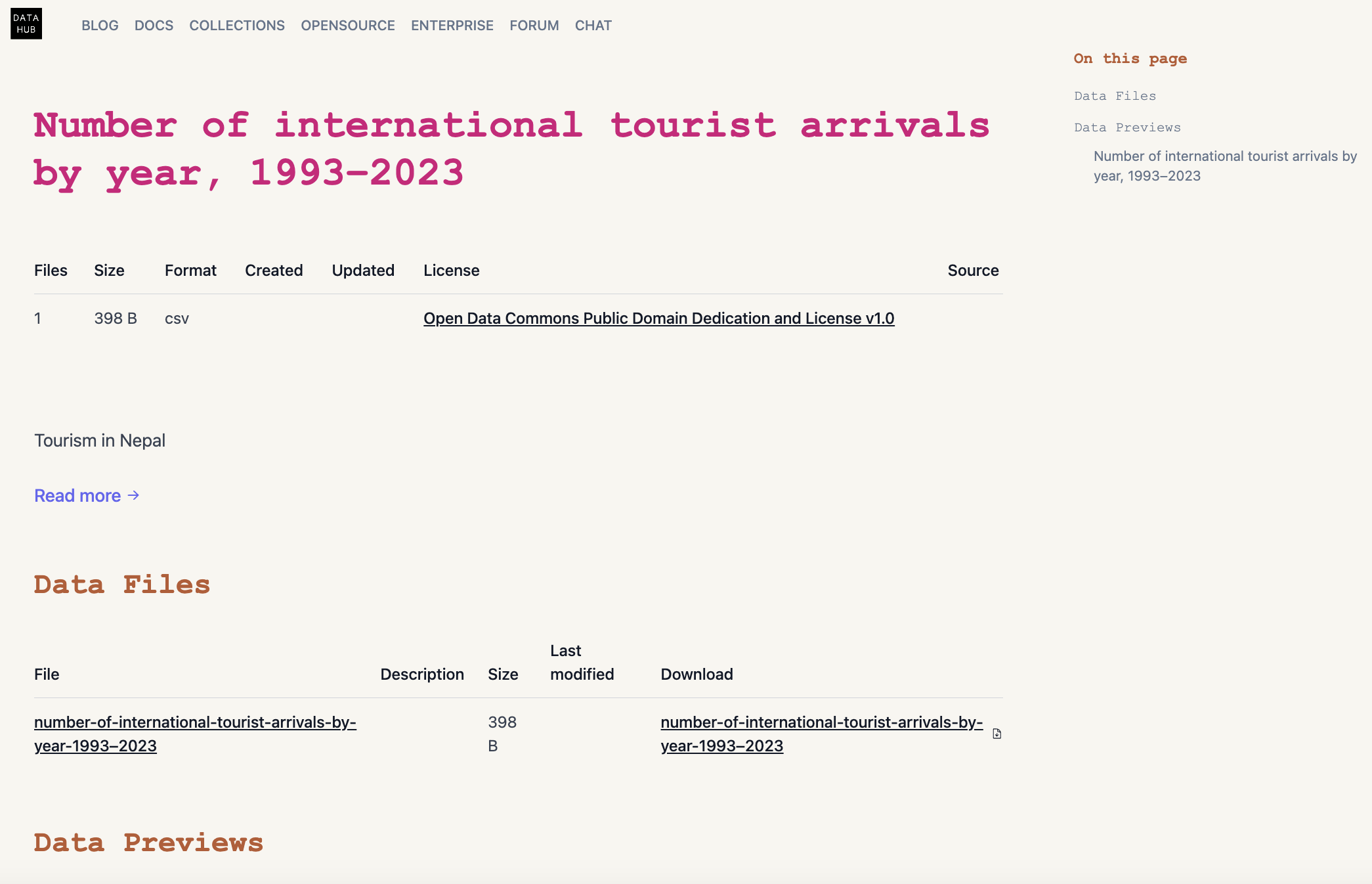Click the 'Download' column header
The image size is (1372, 884).
point(697,674)
